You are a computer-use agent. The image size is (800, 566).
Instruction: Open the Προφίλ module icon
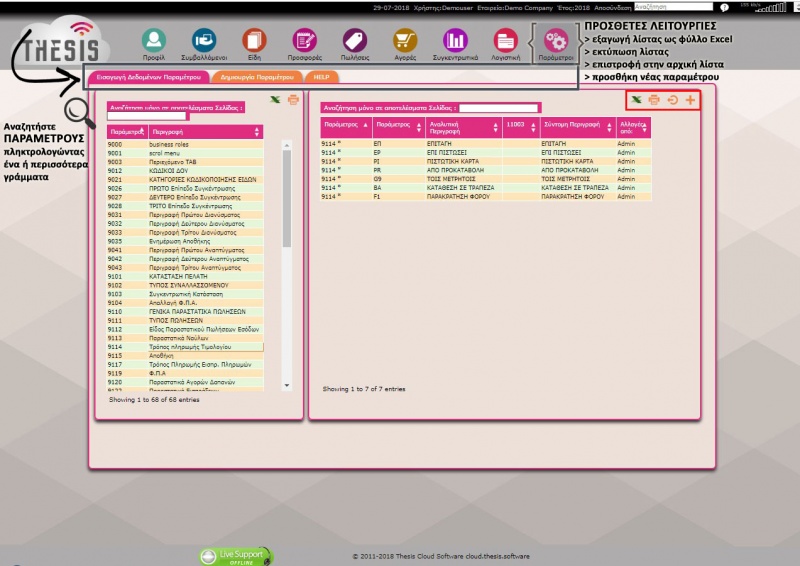coord(153,41)
